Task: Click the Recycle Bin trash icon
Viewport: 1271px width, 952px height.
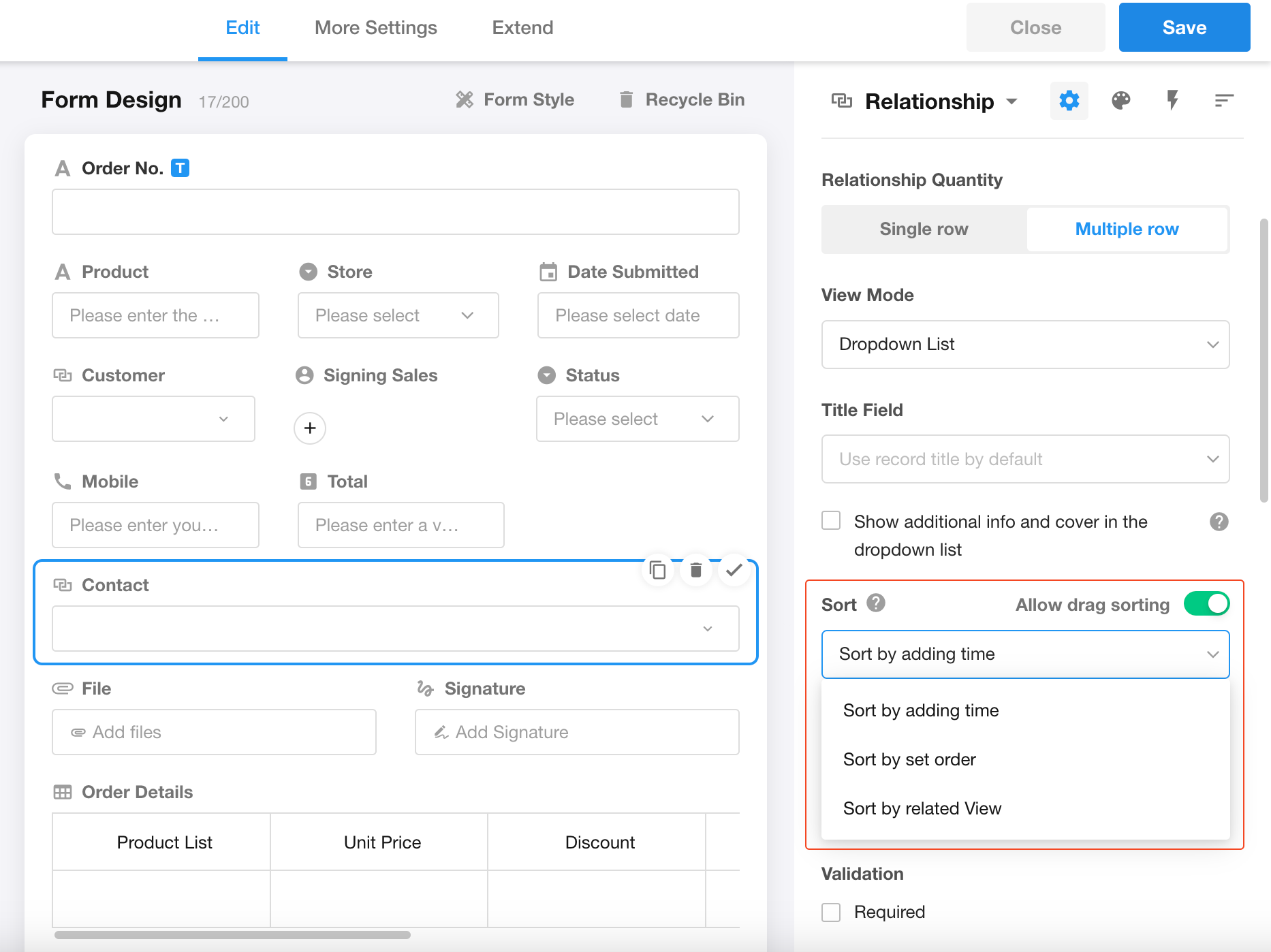Action: tap(626, 99)
